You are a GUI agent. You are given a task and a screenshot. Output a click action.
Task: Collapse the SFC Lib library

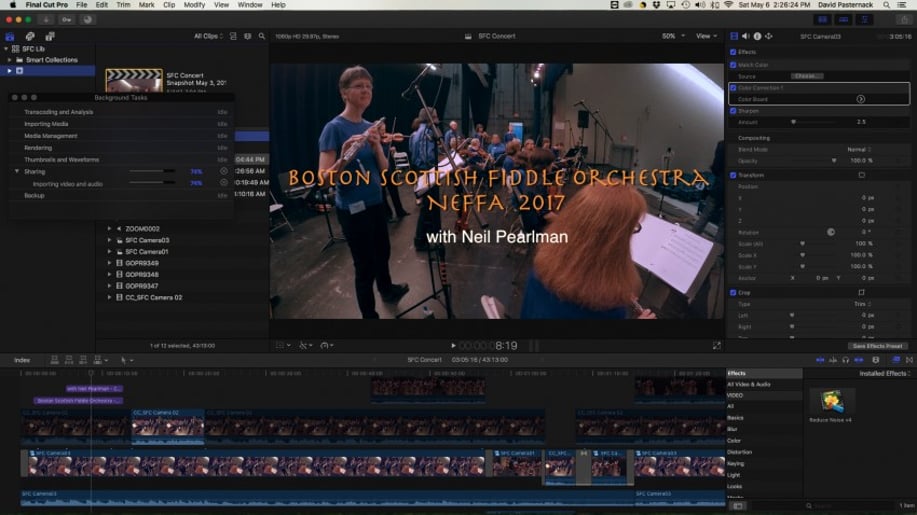click(6, 49)
